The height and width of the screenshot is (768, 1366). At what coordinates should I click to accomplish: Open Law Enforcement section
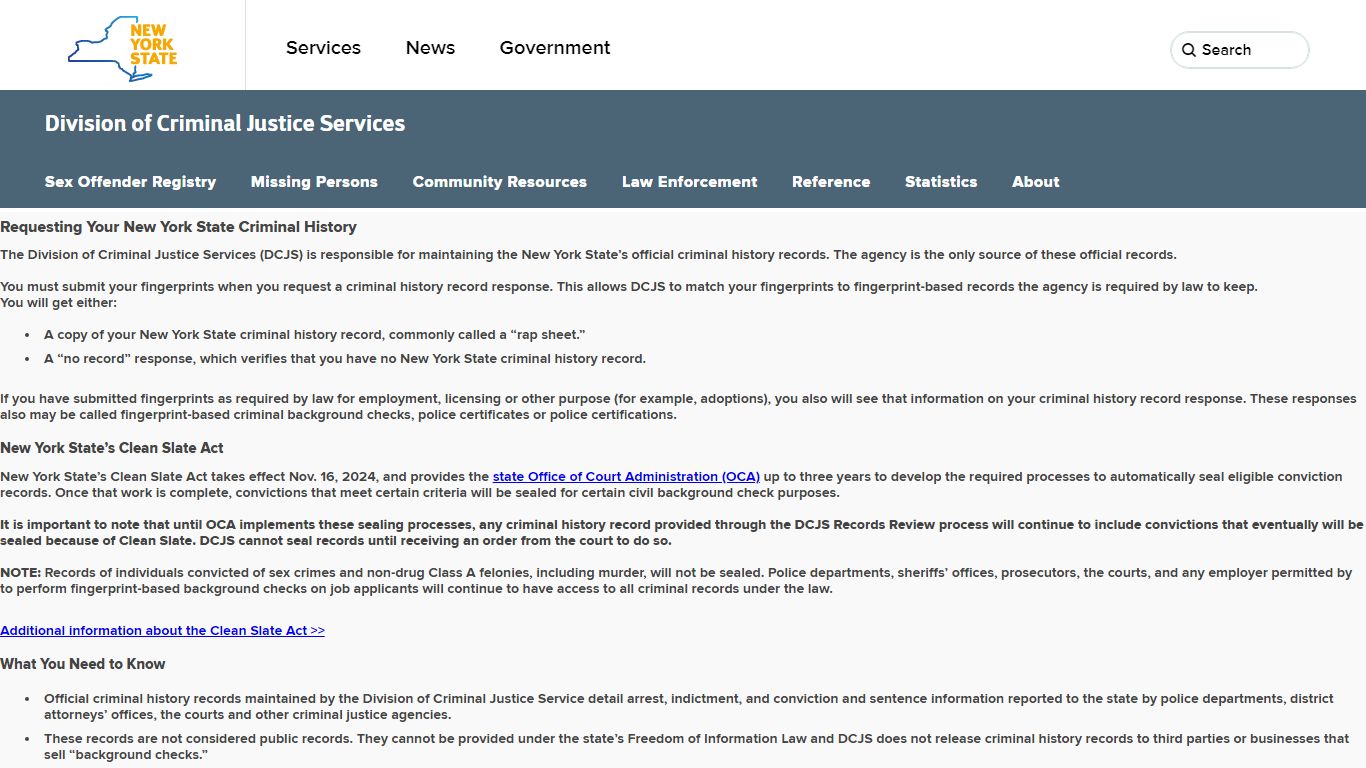689,182
